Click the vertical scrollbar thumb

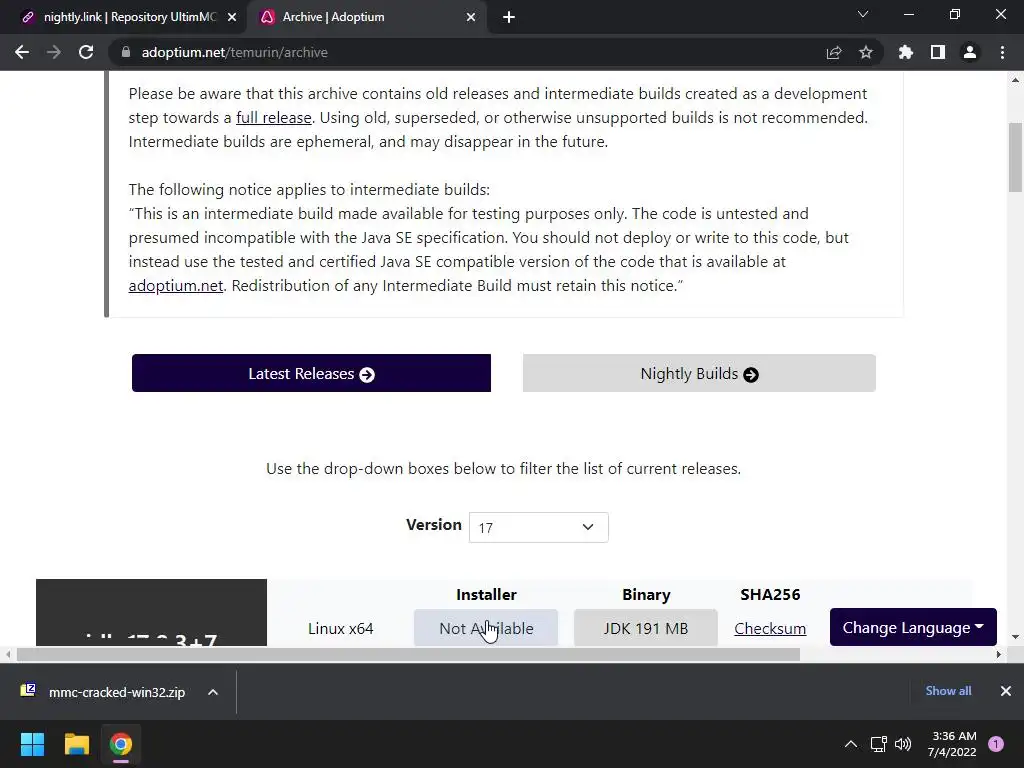[1015, 157]
